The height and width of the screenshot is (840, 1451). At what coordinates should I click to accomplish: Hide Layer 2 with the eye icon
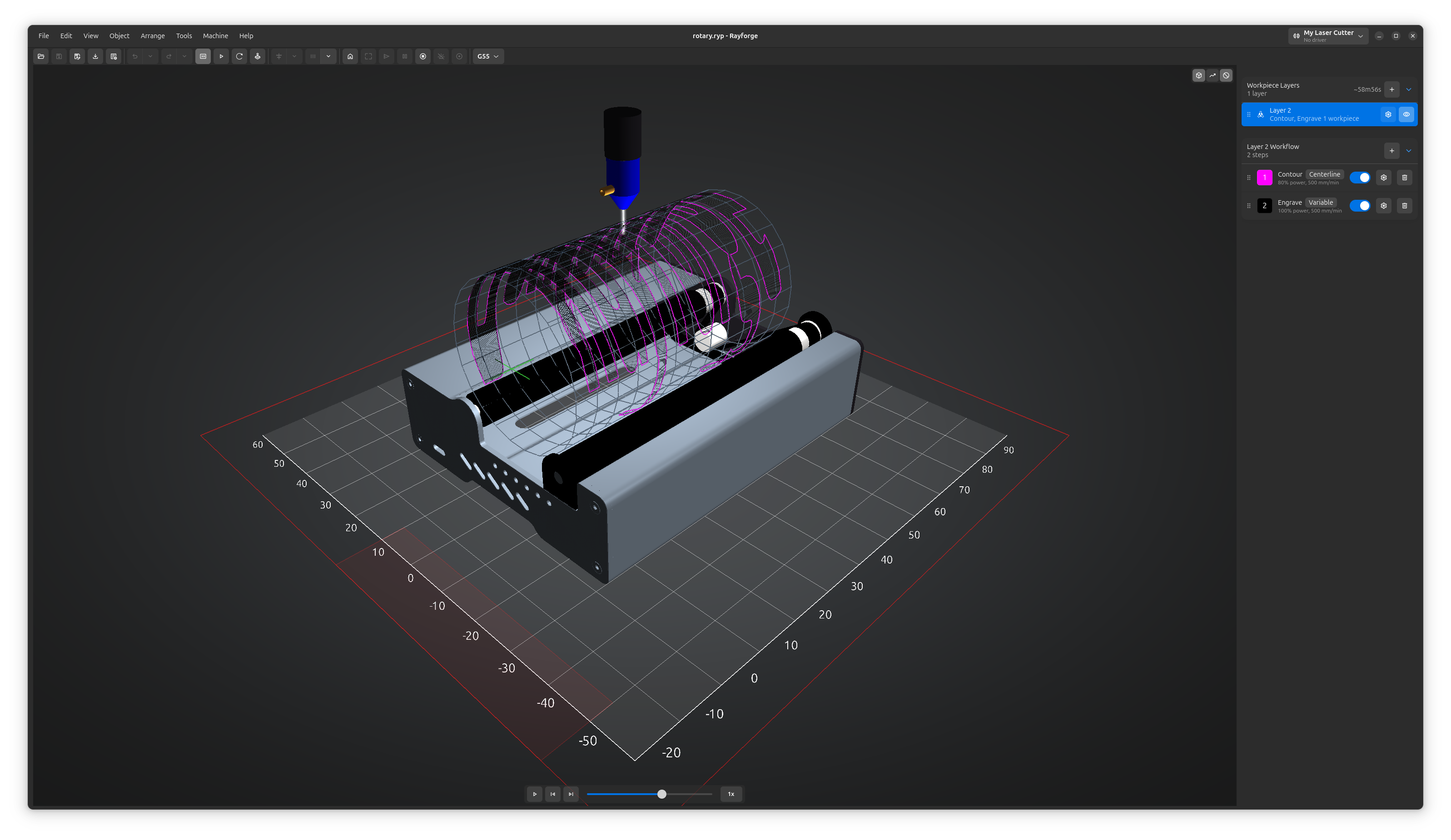(x=1406, y=114)
